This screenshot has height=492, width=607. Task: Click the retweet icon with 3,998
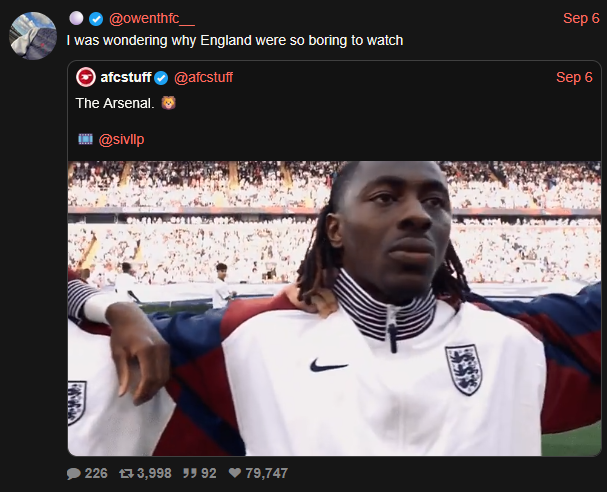coord(126,473)
